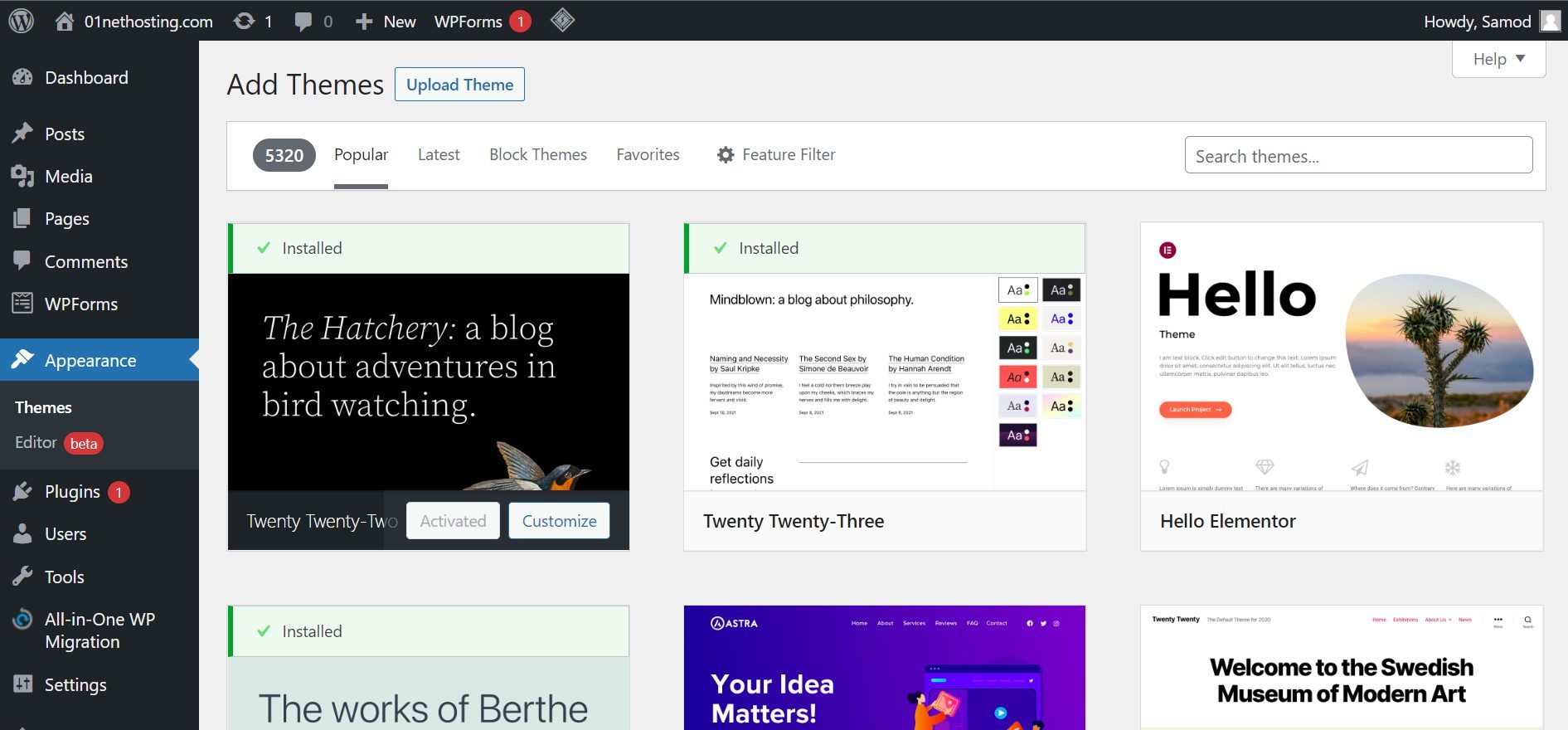Click the Hello Elementor theme name

(1228, 521)
